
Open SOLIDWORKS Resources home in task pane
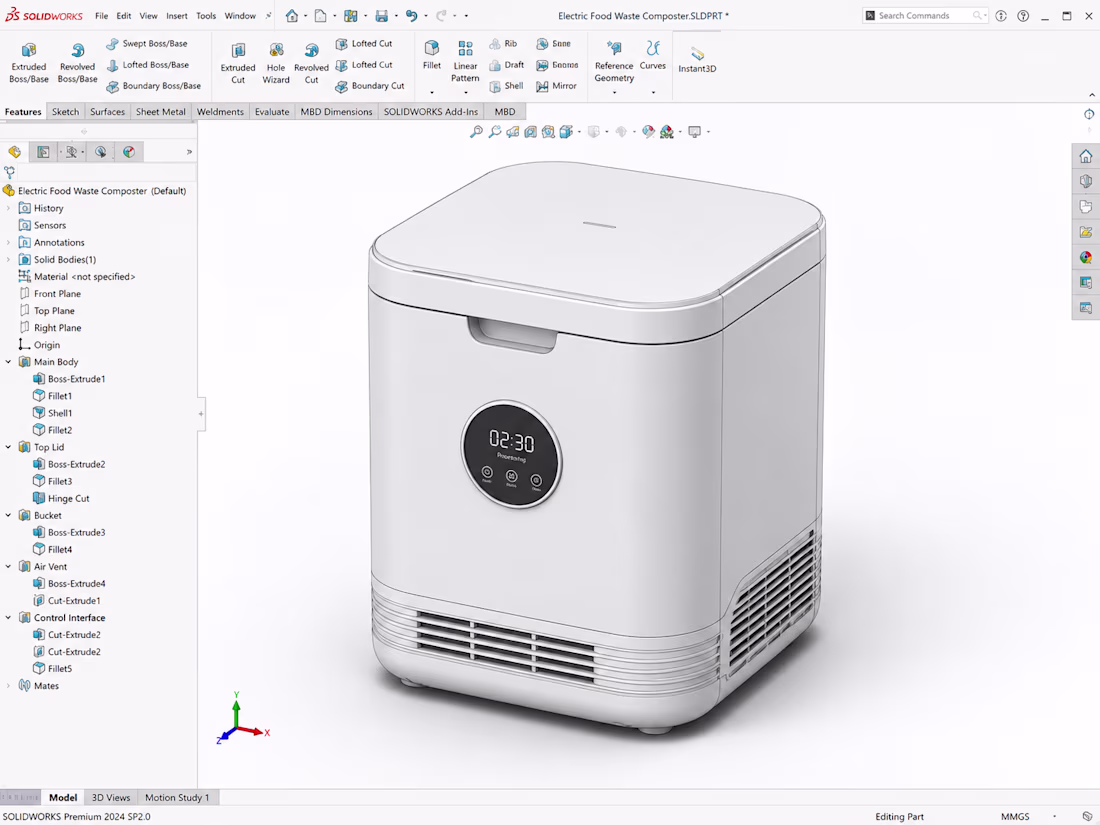(x=1086, y=156)
